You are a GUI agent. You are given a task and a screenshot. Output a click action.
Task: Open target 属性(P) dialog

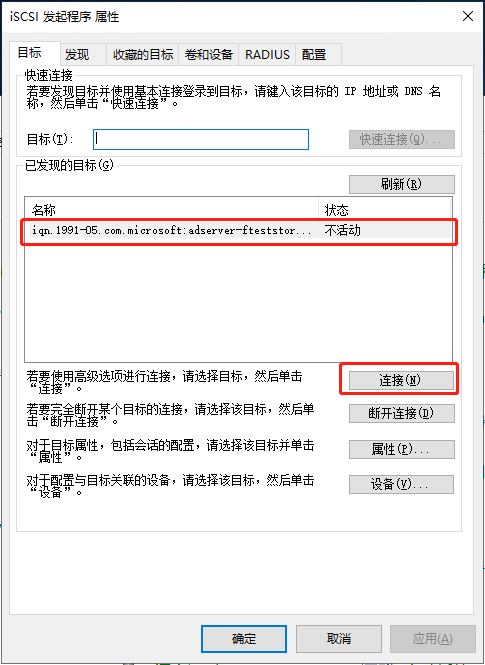(401, 449)
